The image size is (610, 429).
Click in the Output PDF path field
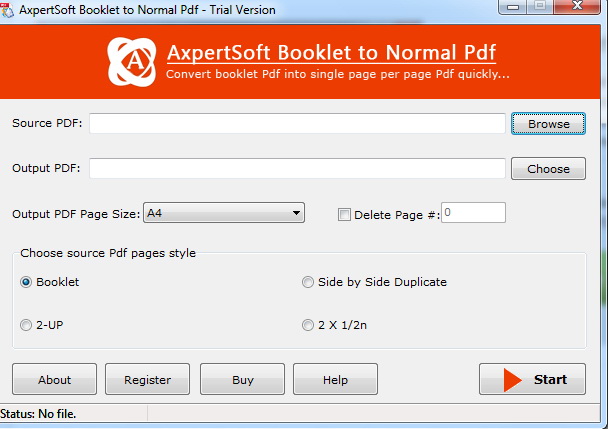[298, 168]
